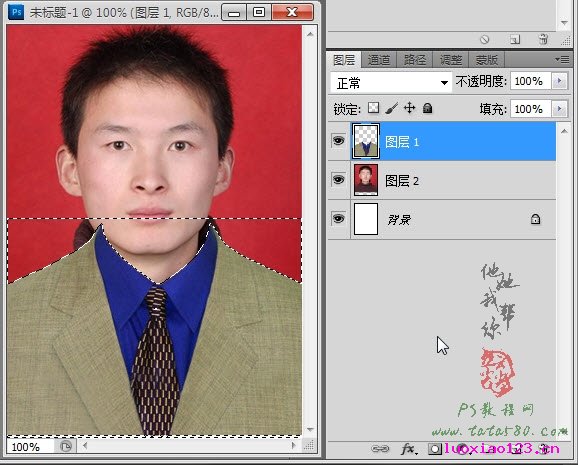
Task: Select the 图层 2 layer thumbnail
Action: [366, 180]
